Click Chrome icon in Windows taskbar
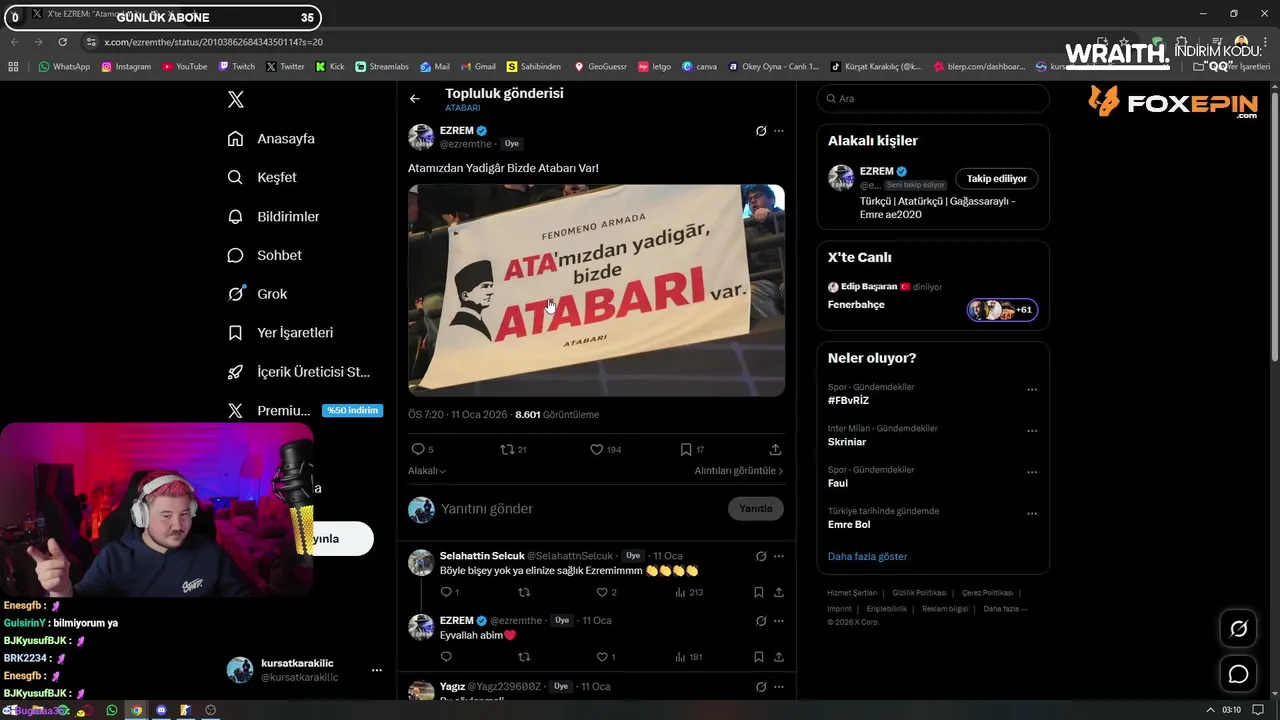1280x720 pixels. (x=136, y=710)
